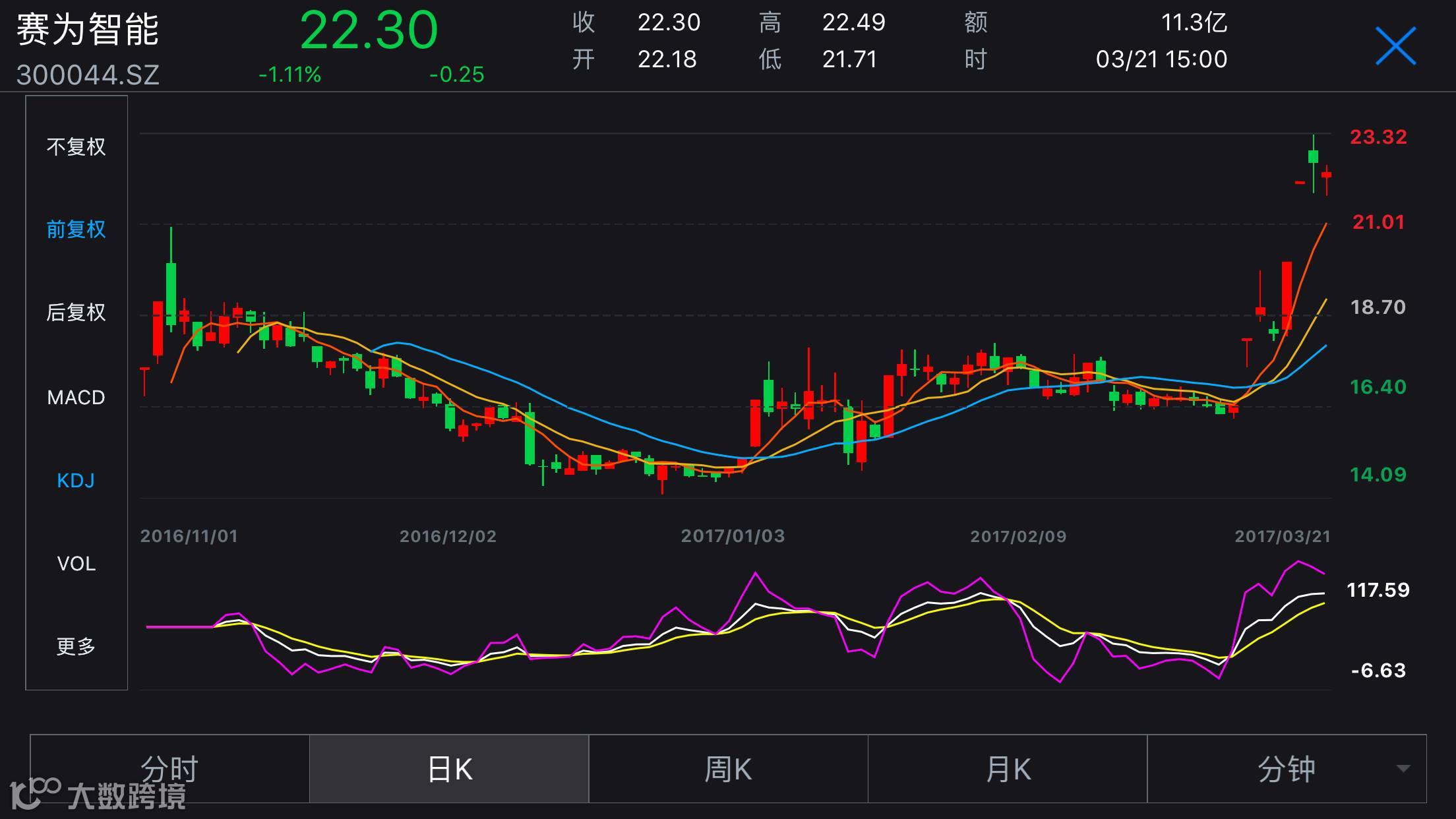Select 后复权 backward-adjusted price mode
This screenshot has width=1456, height=819.
(76, 313)
